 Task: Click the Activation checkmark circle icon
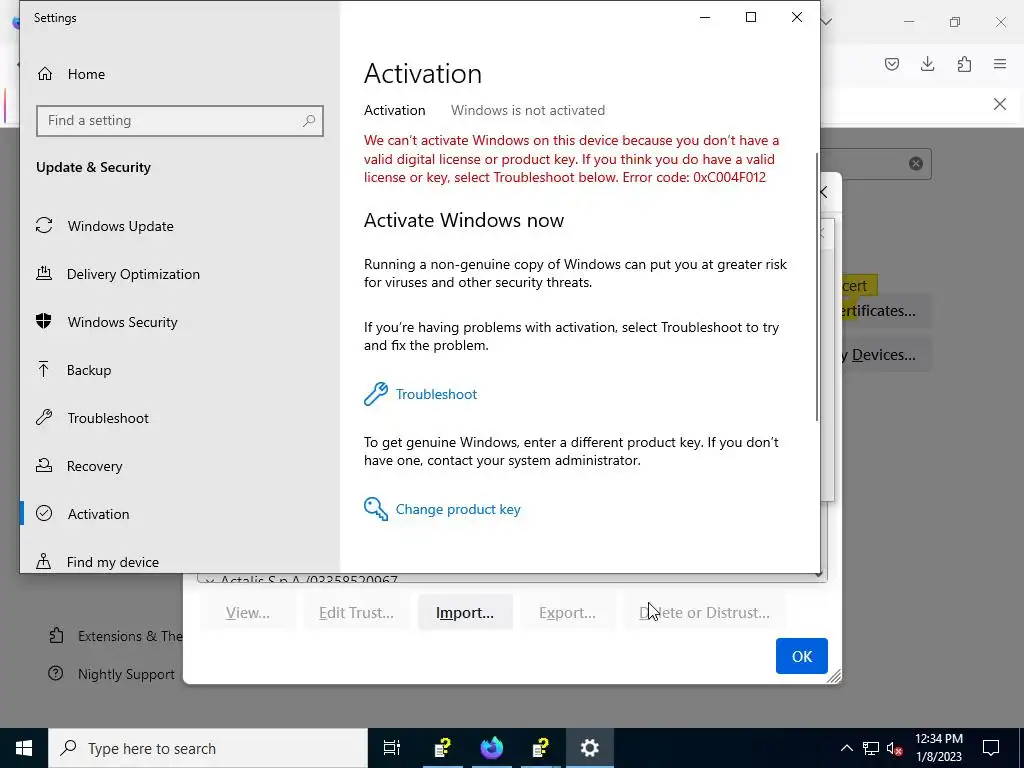click(x=44, y=513)
